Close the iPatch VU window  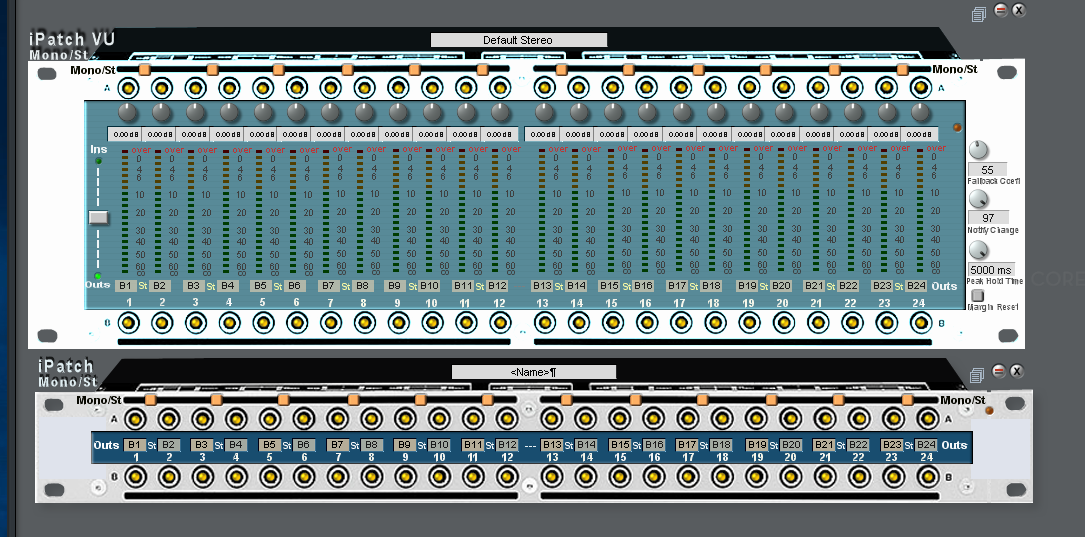coord(1019,10)
